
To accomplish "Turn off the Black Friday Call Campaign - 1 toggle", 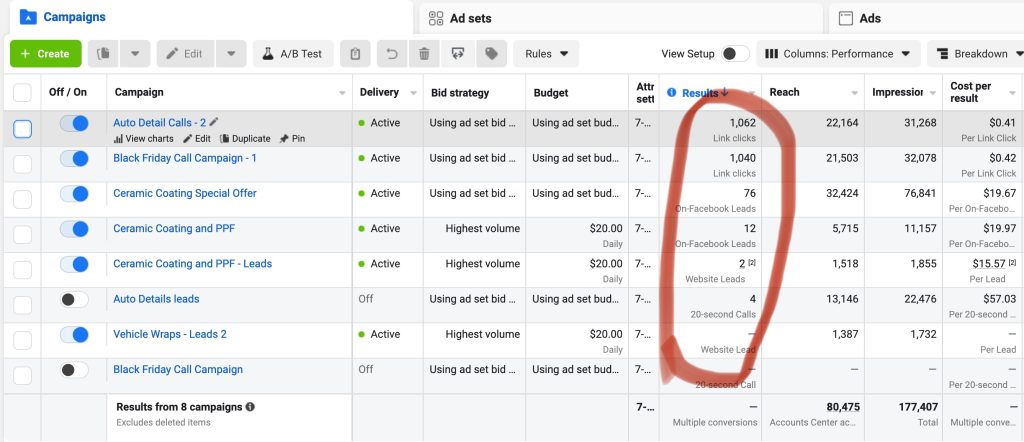I will 74,158.
